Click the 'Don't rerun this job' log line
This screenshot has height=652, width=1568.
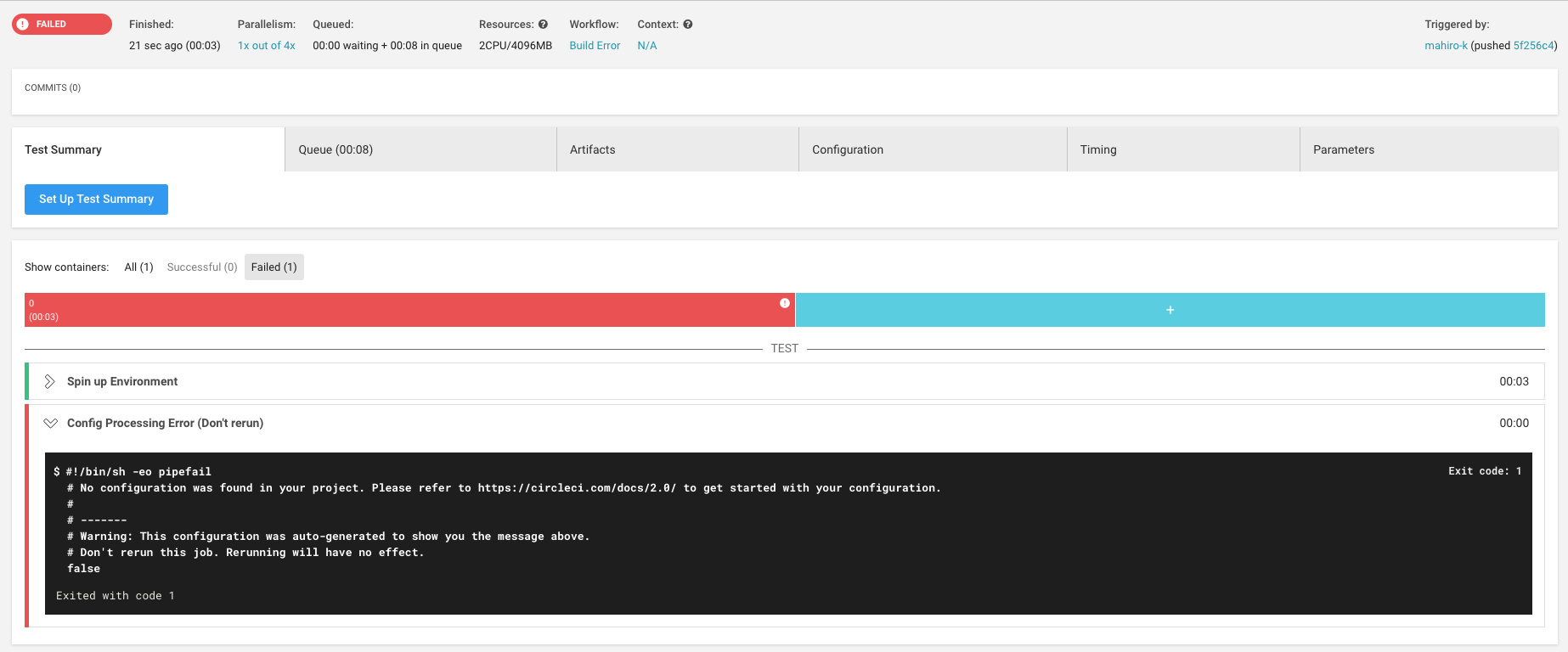pos(245,553)
